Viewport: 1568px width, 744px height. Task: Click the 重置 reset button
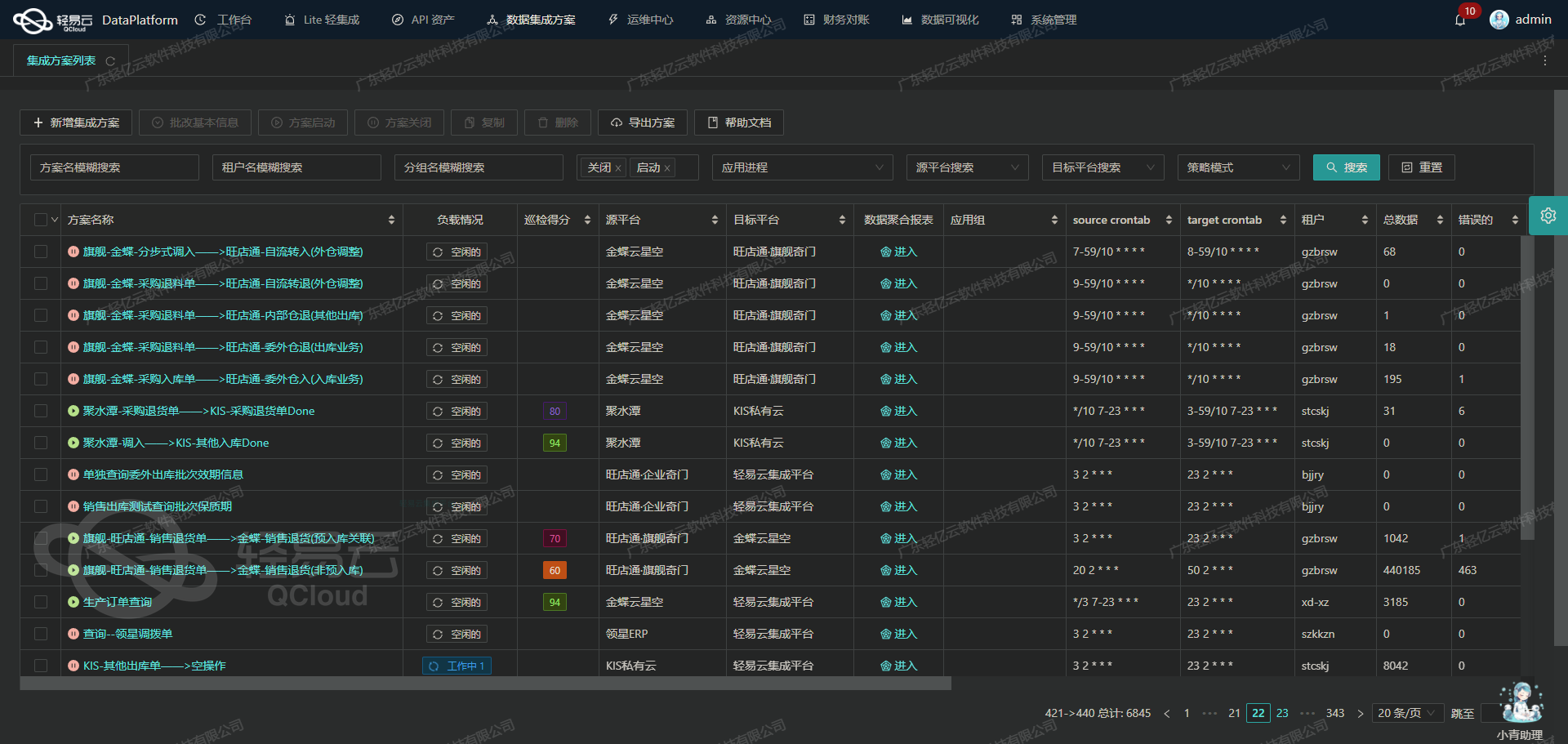(x=1422, y=167)
